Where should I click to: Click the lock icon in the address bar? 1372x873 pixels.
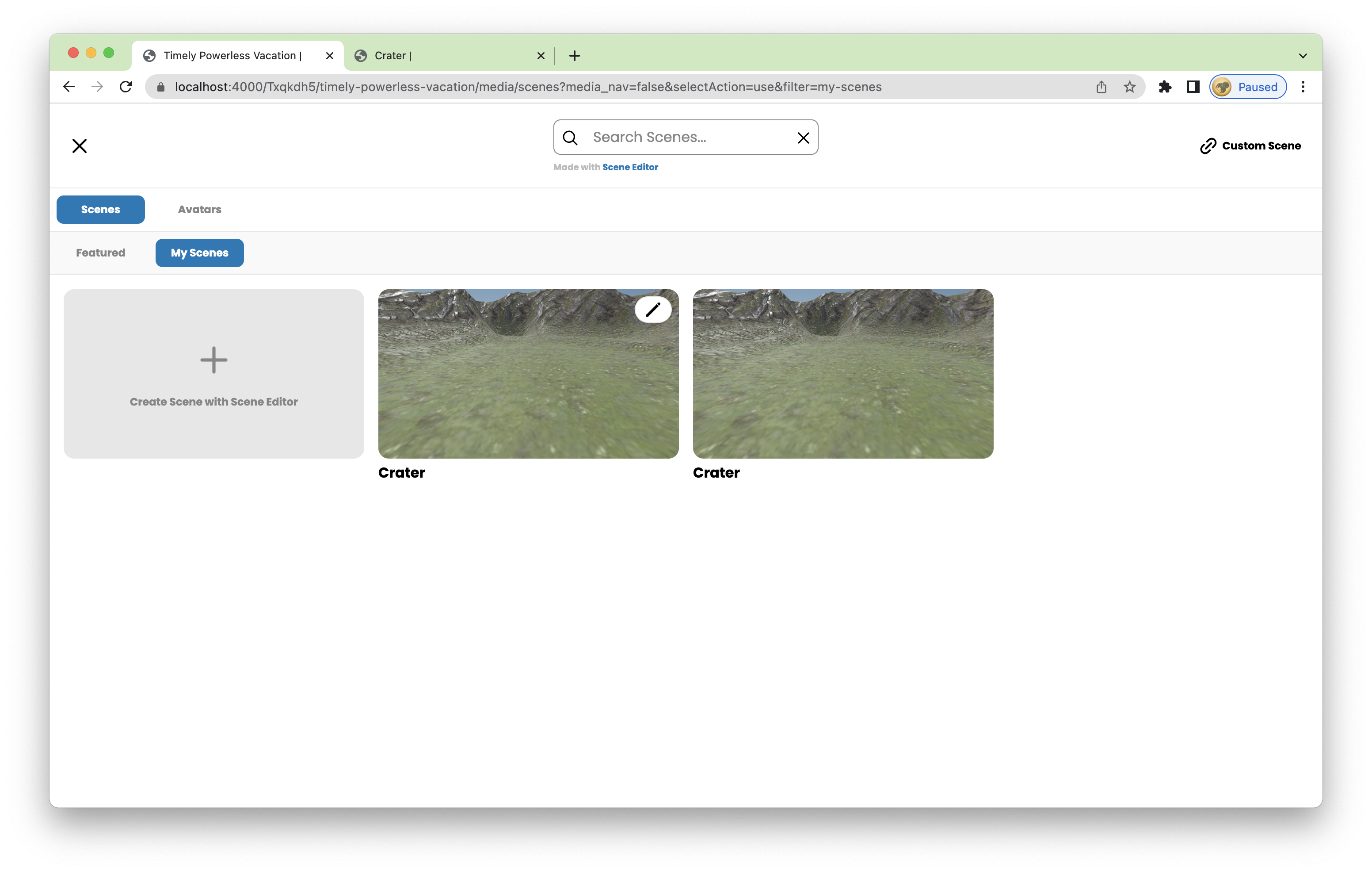click(x=161, y=87)
